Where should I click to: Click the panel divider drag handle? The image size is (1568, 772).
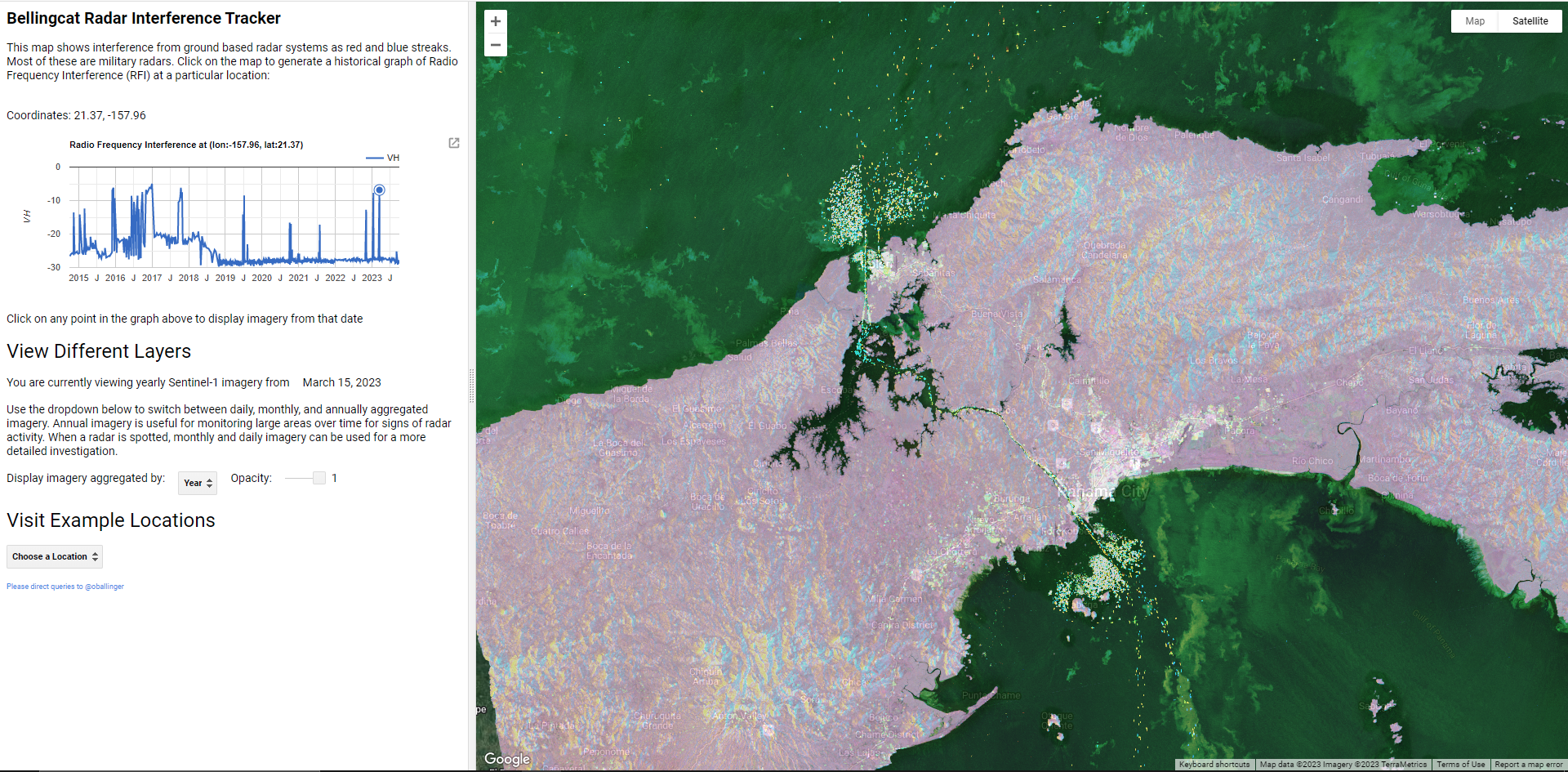pos(471,386)
